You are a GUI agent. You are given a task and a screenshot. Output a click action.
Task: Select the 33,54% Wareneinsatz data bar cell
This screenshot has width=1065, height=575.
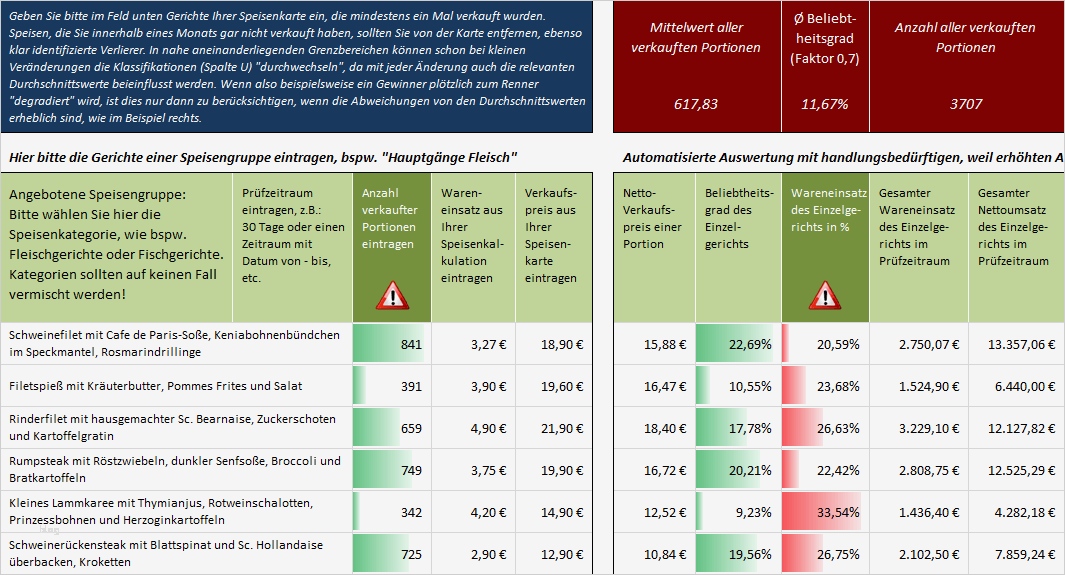824,512
